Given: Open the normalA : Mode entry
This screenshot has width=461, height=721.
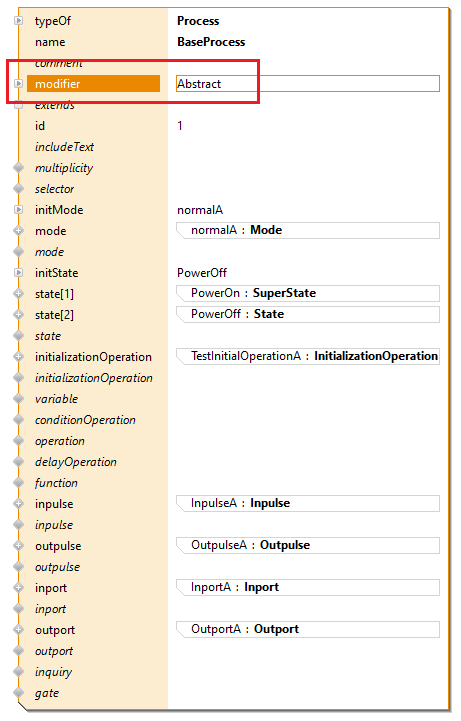Looking at the screenshot, I should click(308, 230).
